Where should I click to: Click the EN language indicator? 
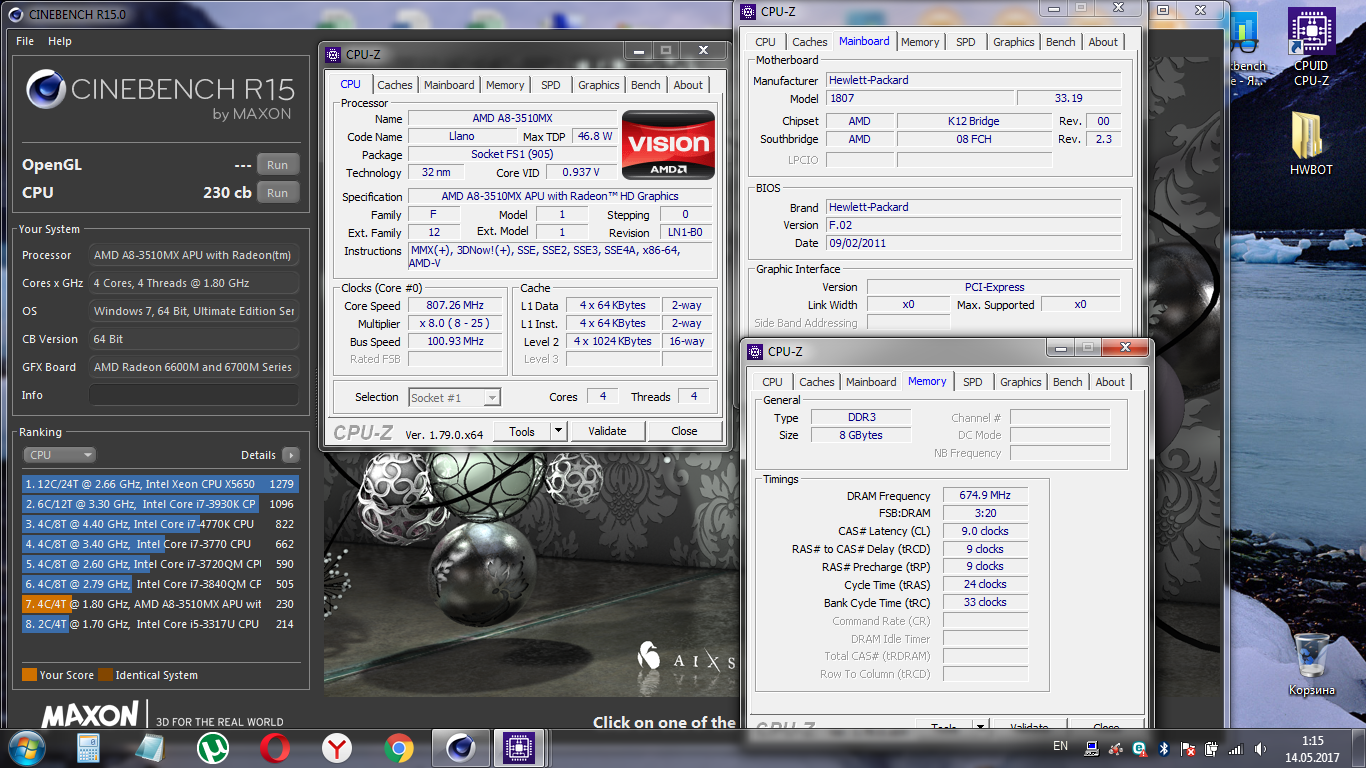click(1060, 746)
